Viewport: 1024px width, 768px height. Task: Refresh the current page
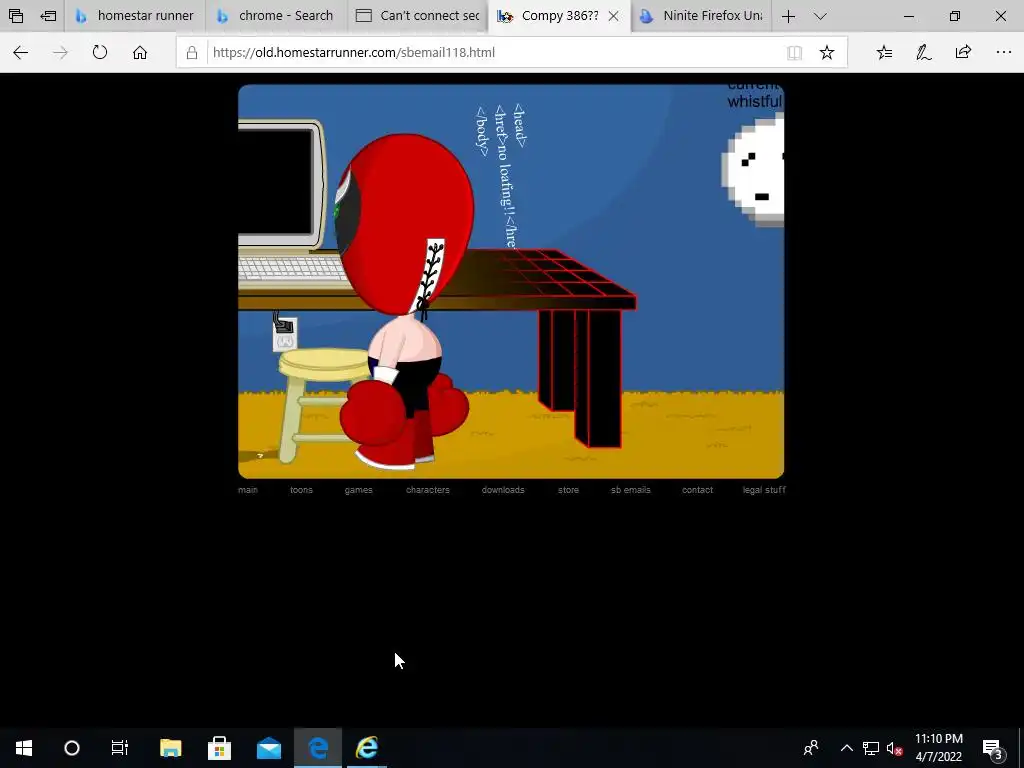click(x=100, y=52)
